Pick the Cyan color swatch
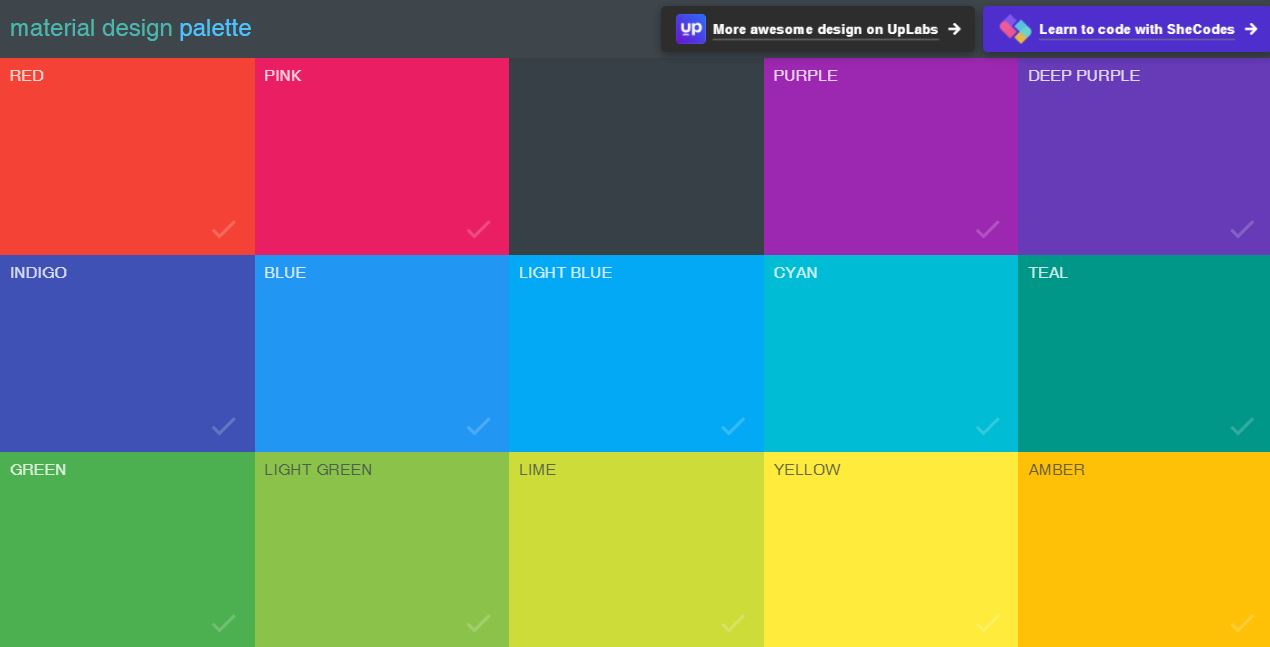 tap(890, 353)
